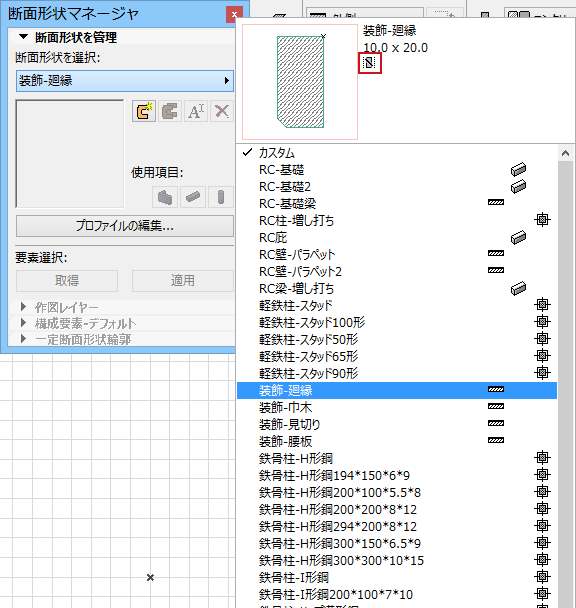Click the profile list scrollbar track

[x=566, y=384]
